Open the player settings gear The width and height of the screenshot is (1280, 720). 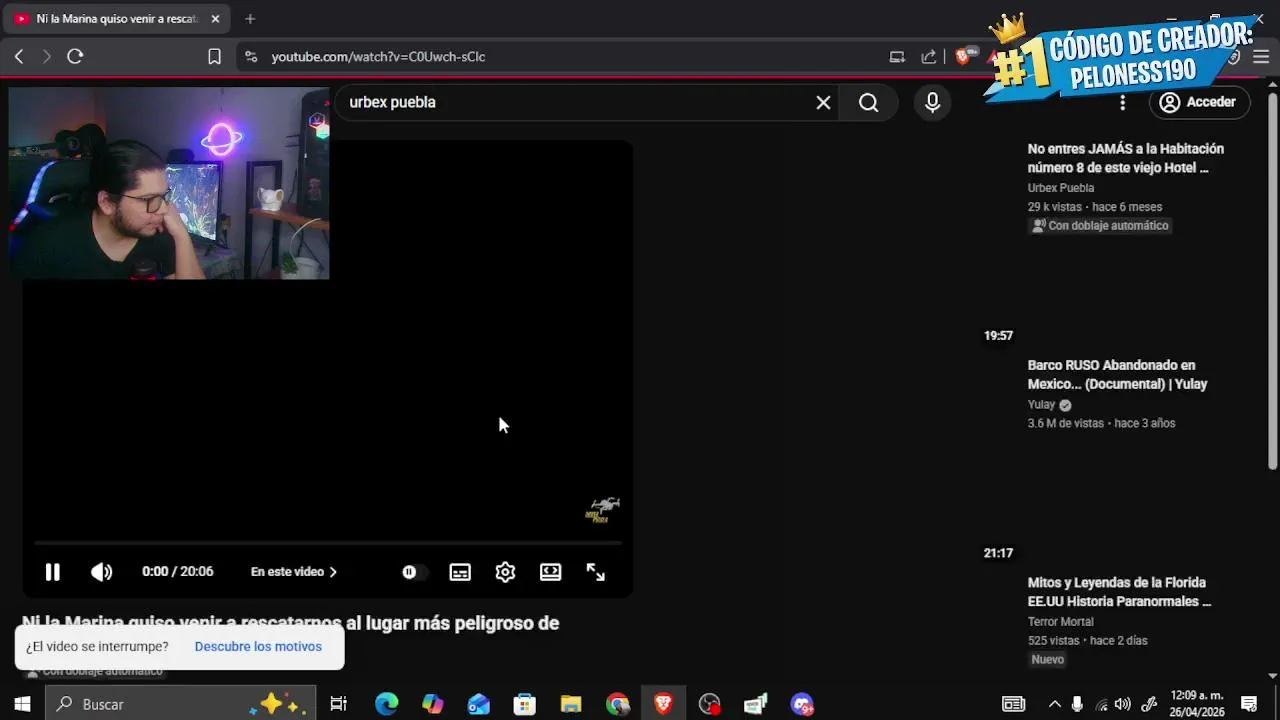(x=505, y=572)
